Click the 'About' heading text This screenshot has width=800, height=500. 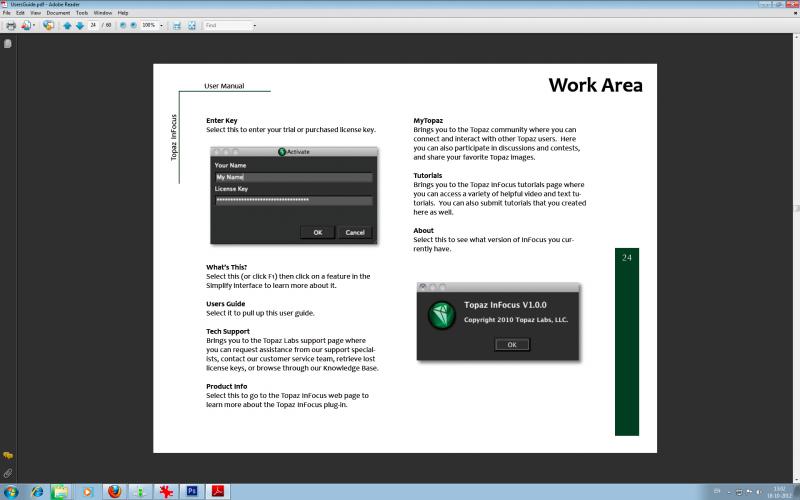click(x=423, y=230)
